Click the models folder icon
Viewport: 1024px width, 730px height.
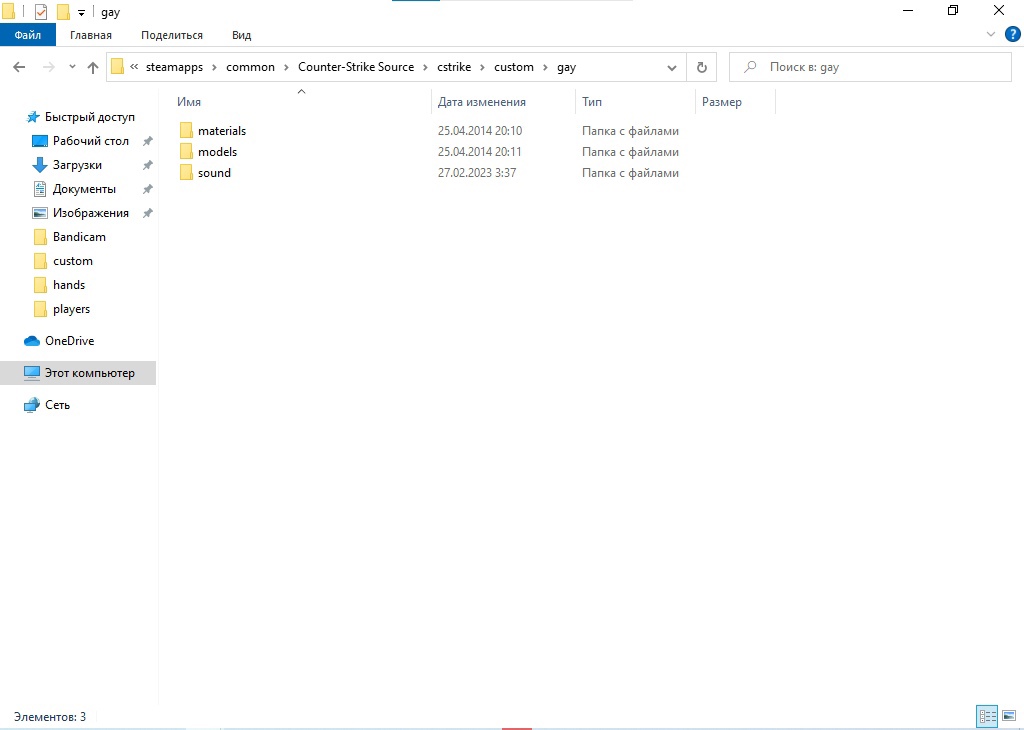186,151
